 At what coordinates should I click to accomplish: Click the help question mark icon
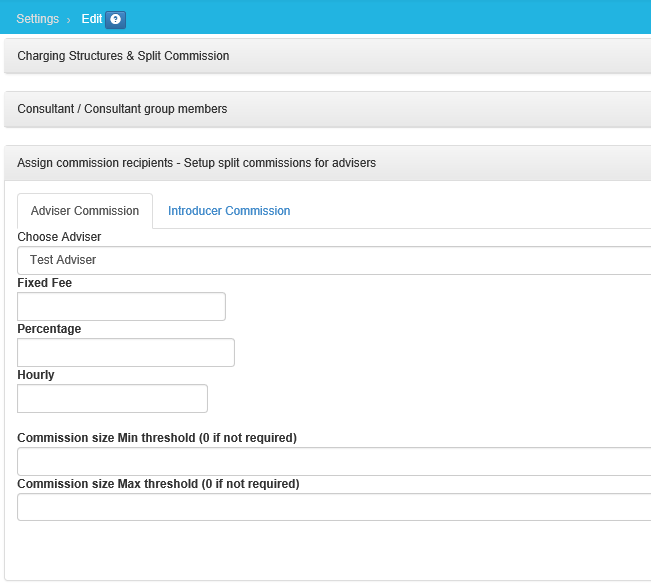point(115,20)
